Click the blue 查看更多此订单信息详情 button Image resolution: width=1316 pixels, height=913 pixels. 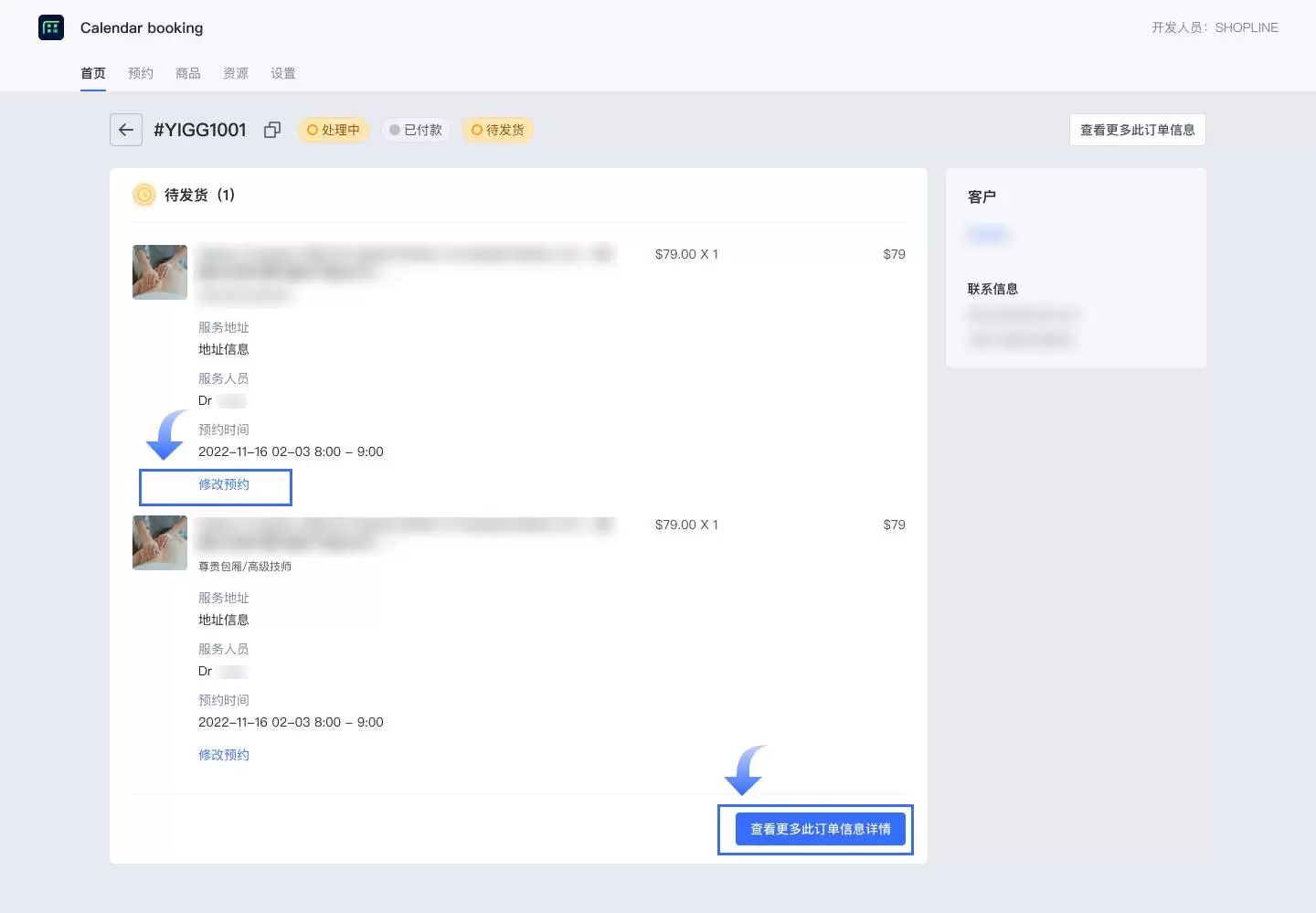pos(820,829)
